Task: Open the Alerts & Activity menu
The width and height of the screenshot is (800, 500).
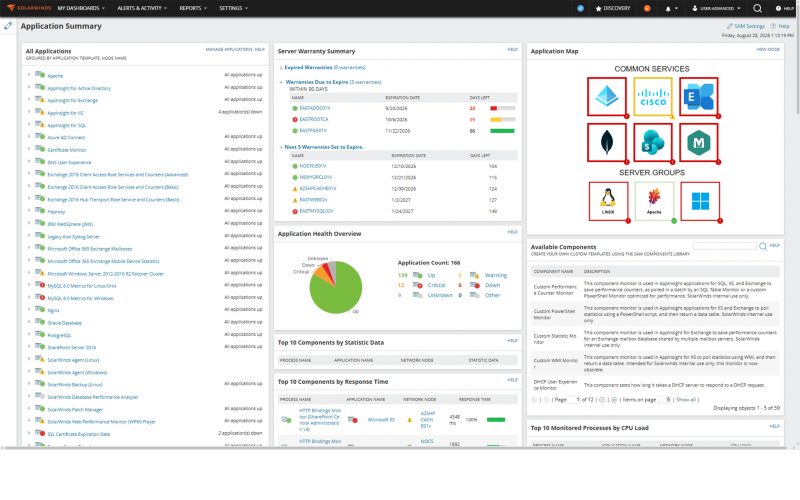Action: [x=142, y=8]
